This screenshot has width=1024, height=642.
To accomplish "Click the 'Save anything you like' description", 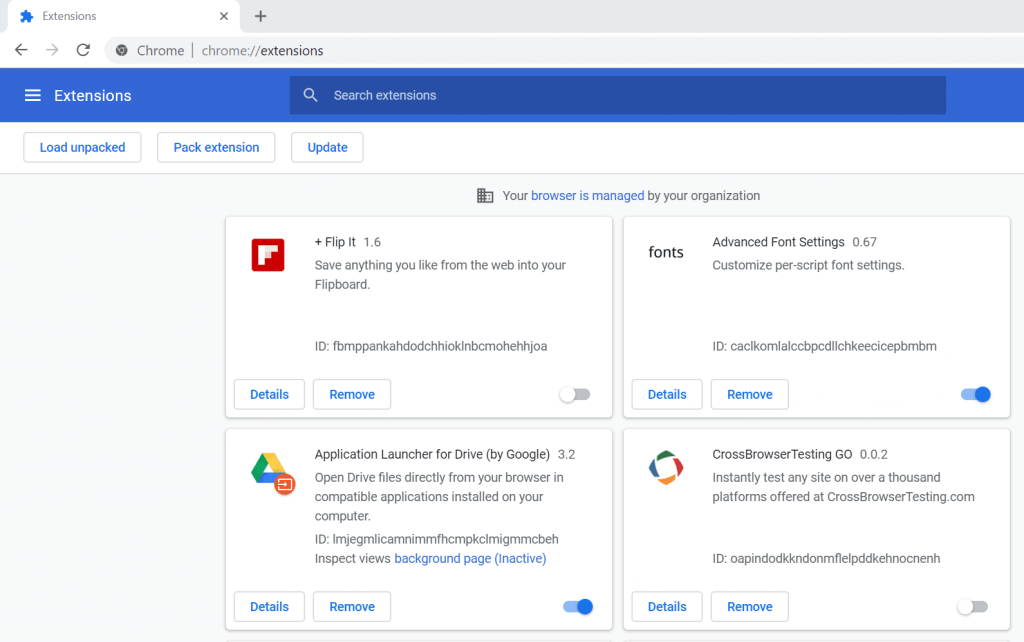I will point(440,275).
